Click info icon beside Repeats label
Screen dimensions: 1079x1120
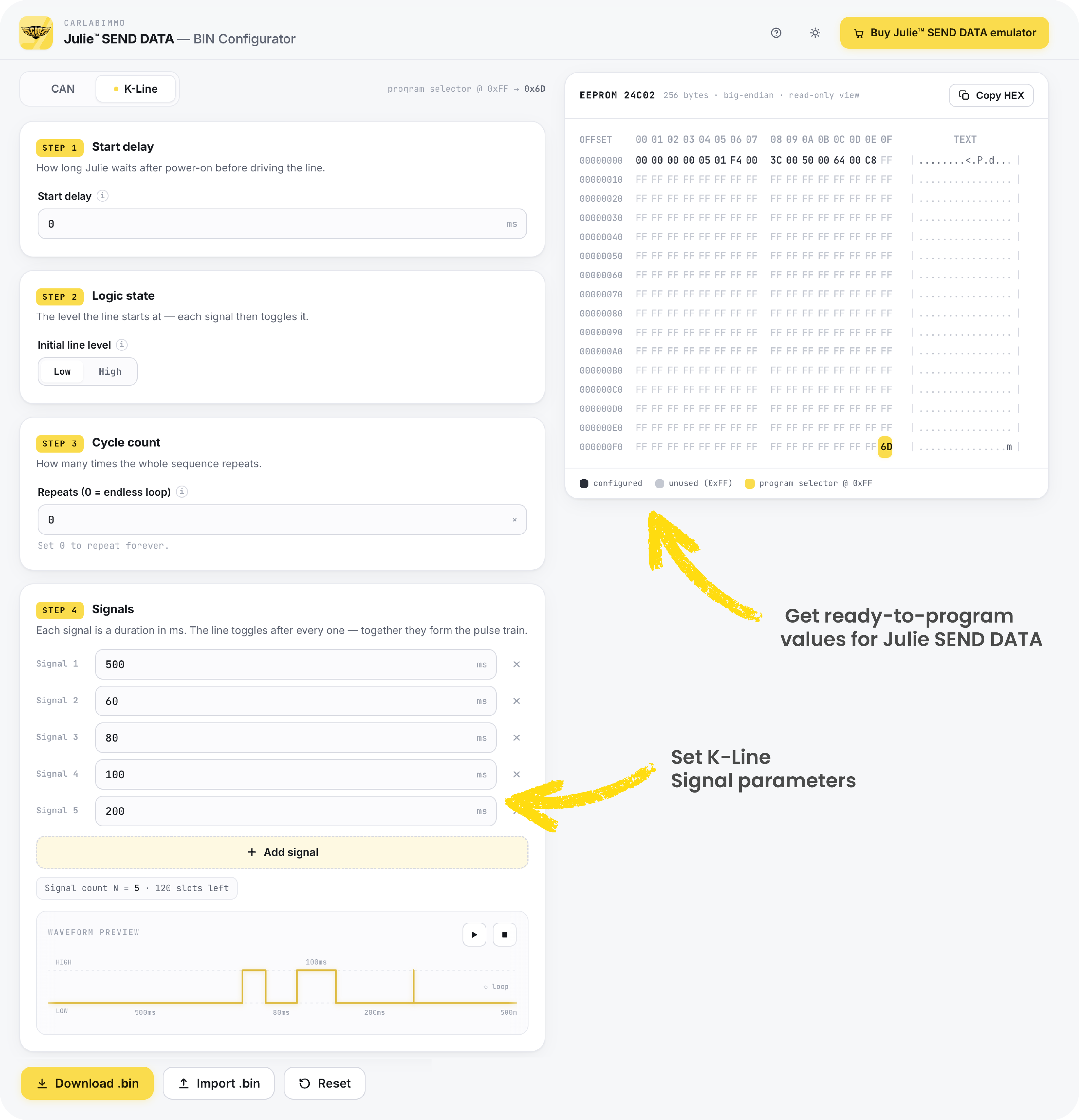point(182,491)
